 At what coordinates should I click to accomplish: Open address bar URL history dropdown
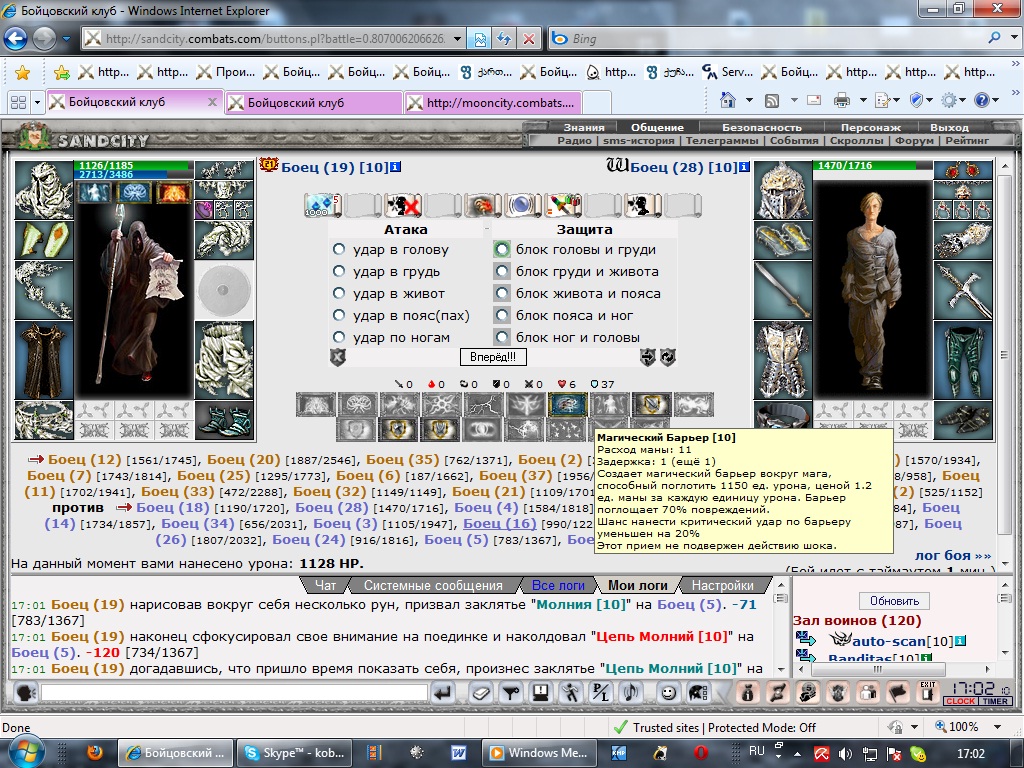point(457,39)
